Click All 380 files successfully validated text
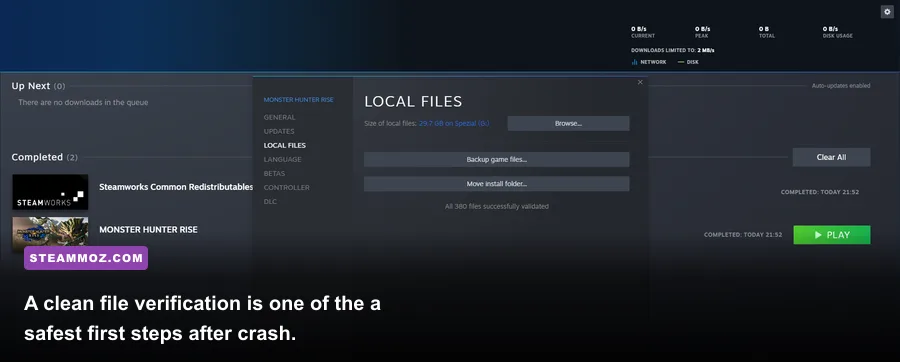This screenshot has height=362, width=900. pyautogui.click(x=496, y=207)
